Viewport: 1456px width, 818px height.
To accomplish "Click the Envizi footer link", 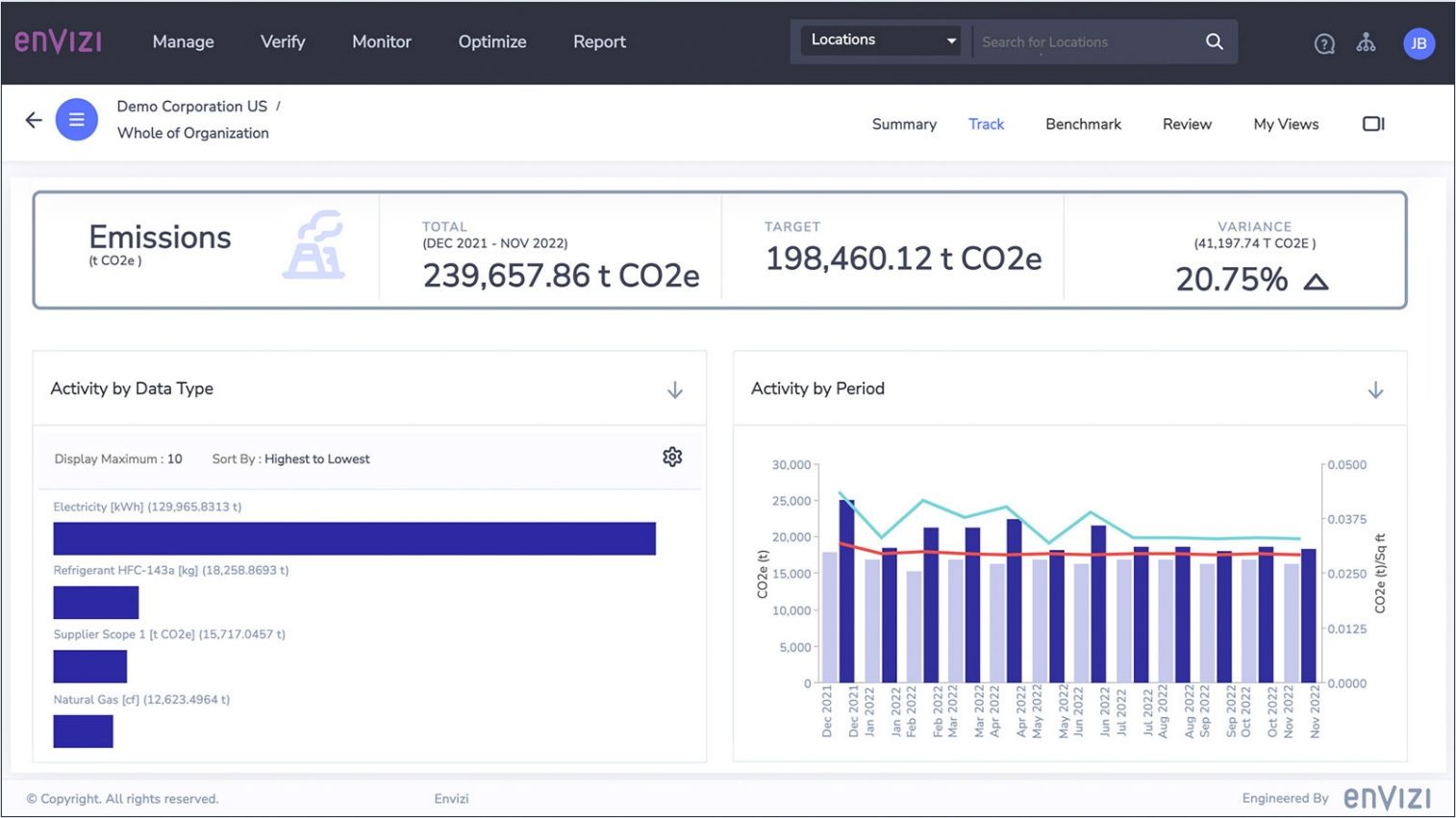I will coord(451,799).
